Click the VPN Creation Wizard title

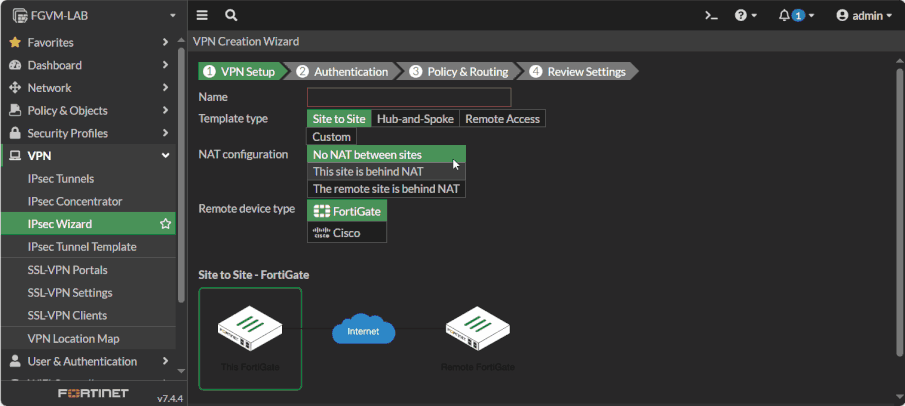coord(246,42)
